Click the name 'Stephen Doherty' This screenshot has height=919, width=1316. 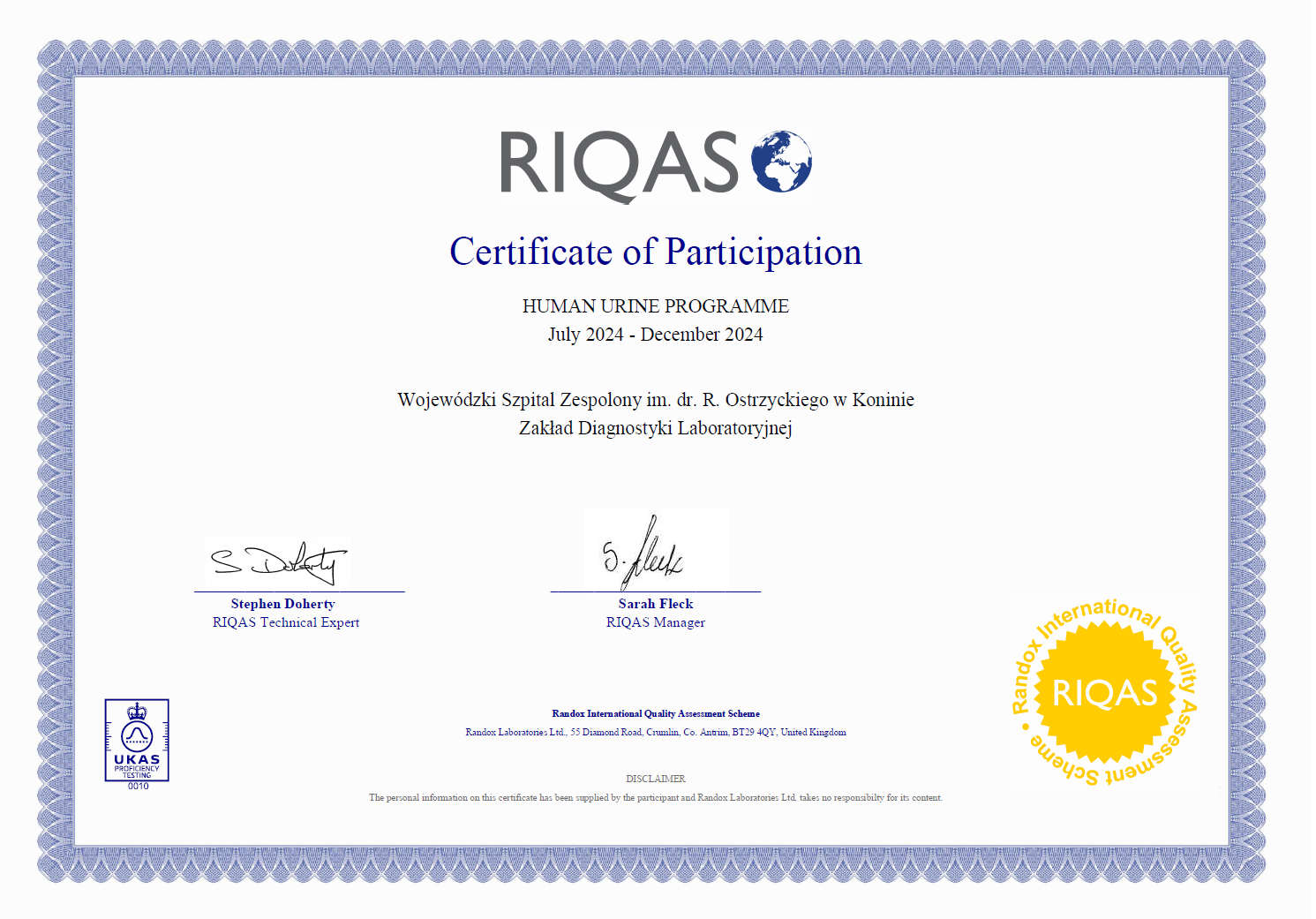(283, 604)
